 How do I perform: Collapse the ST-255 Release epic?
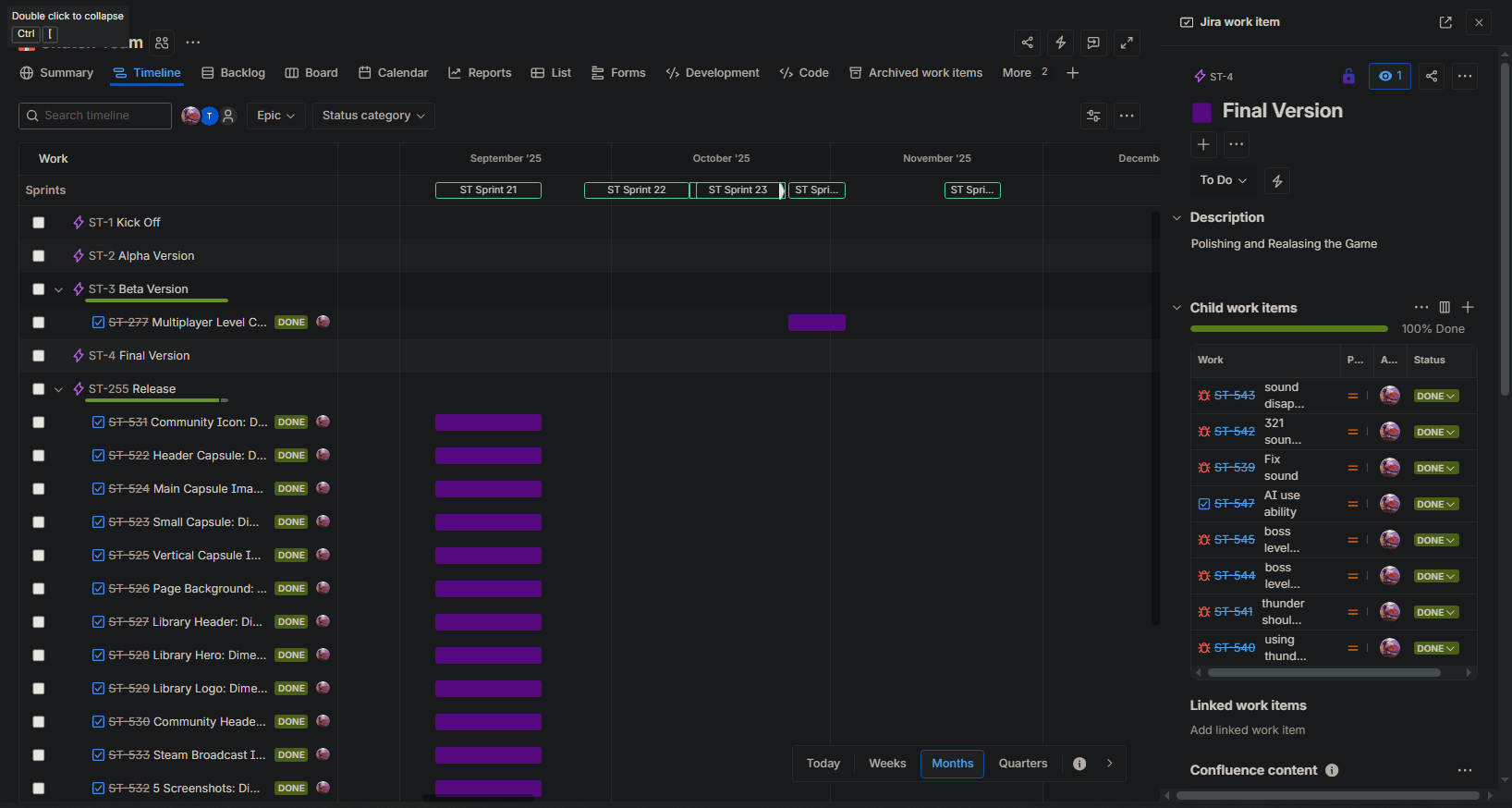59,389
